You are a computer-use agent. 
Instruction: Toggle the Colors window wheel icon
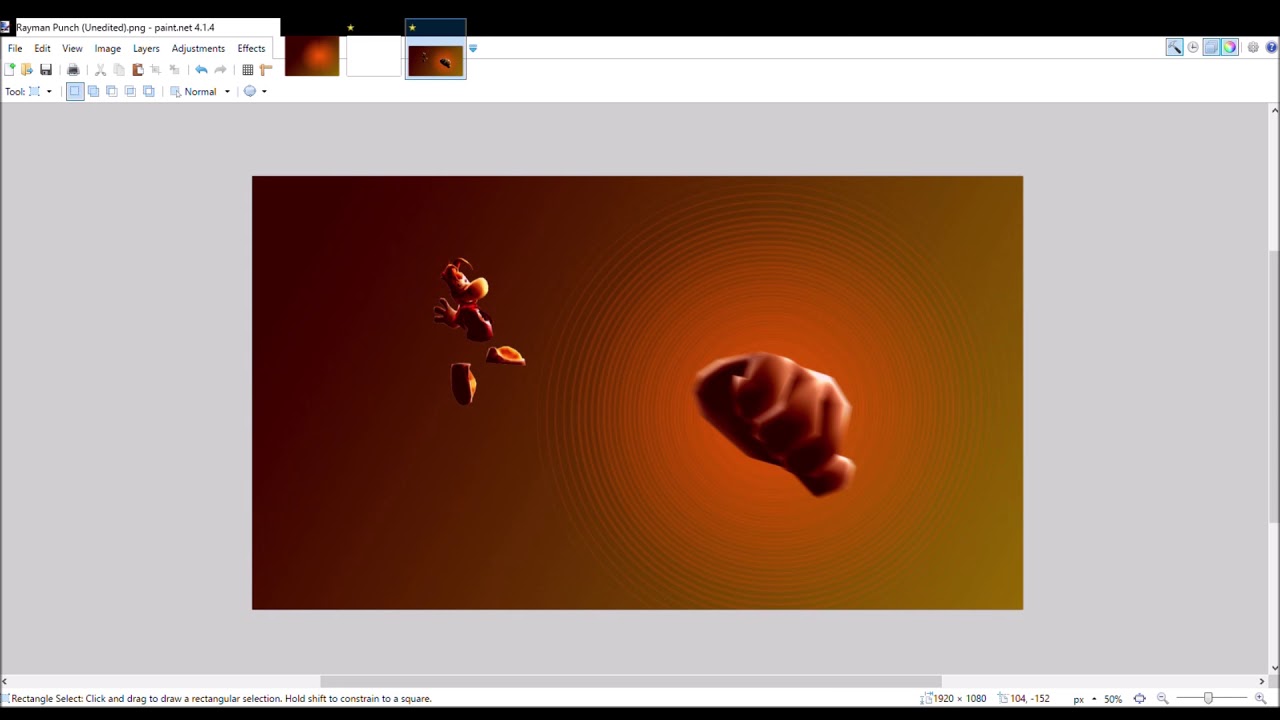[1229, 47]
